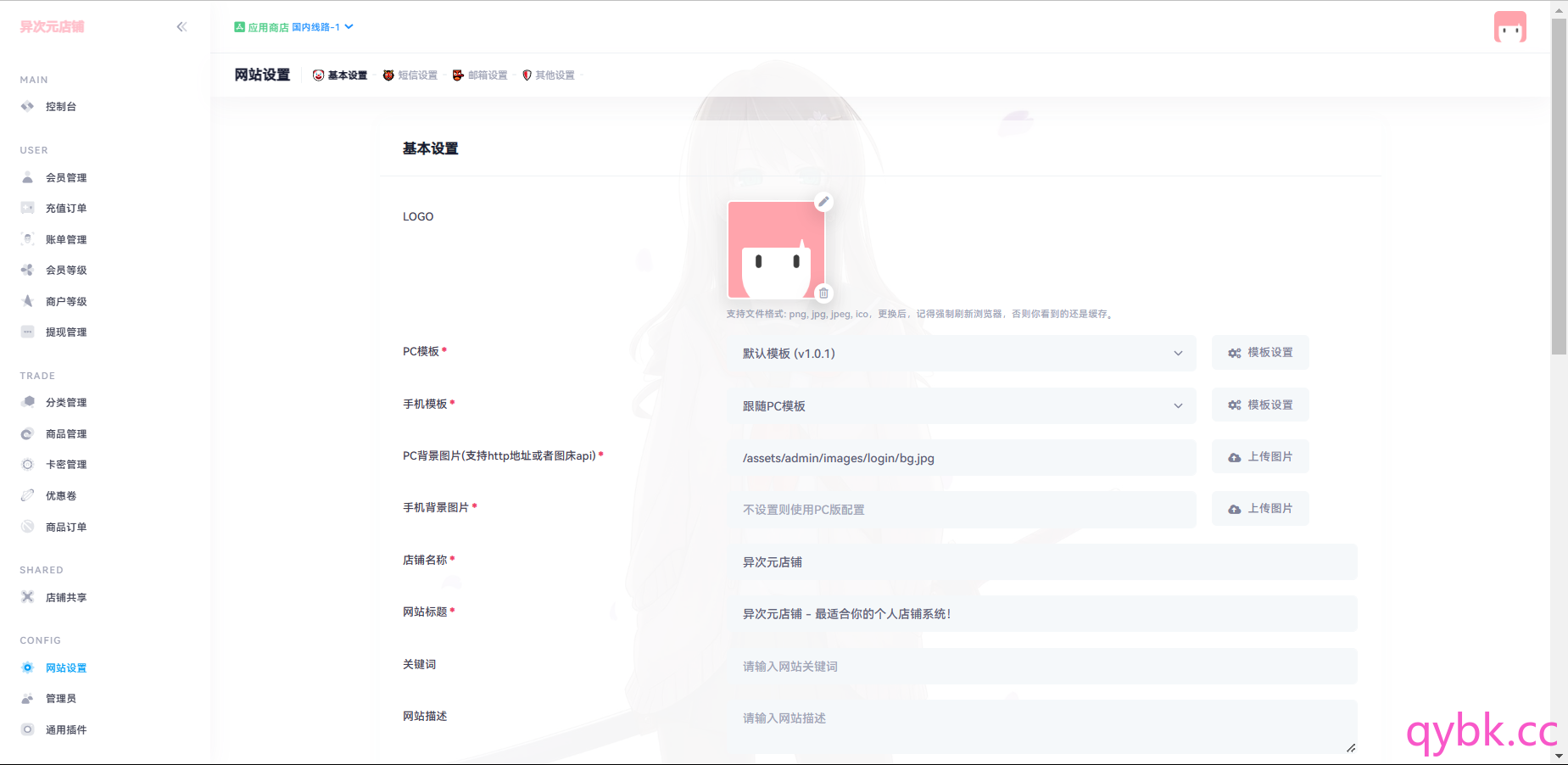Click 上传图片 for PC背景图片
Viewport: 1568px width, 765px height.
(x=1260, y=457)
